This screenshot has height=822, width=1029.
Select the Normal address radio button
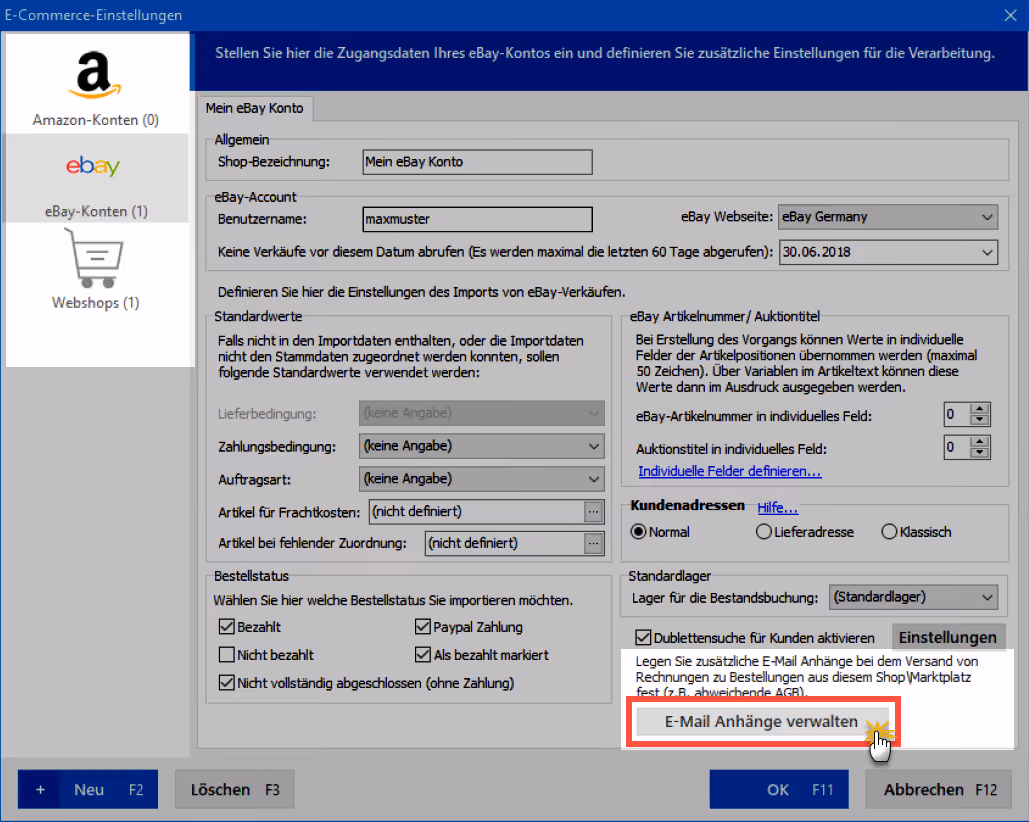coord(638,531)
